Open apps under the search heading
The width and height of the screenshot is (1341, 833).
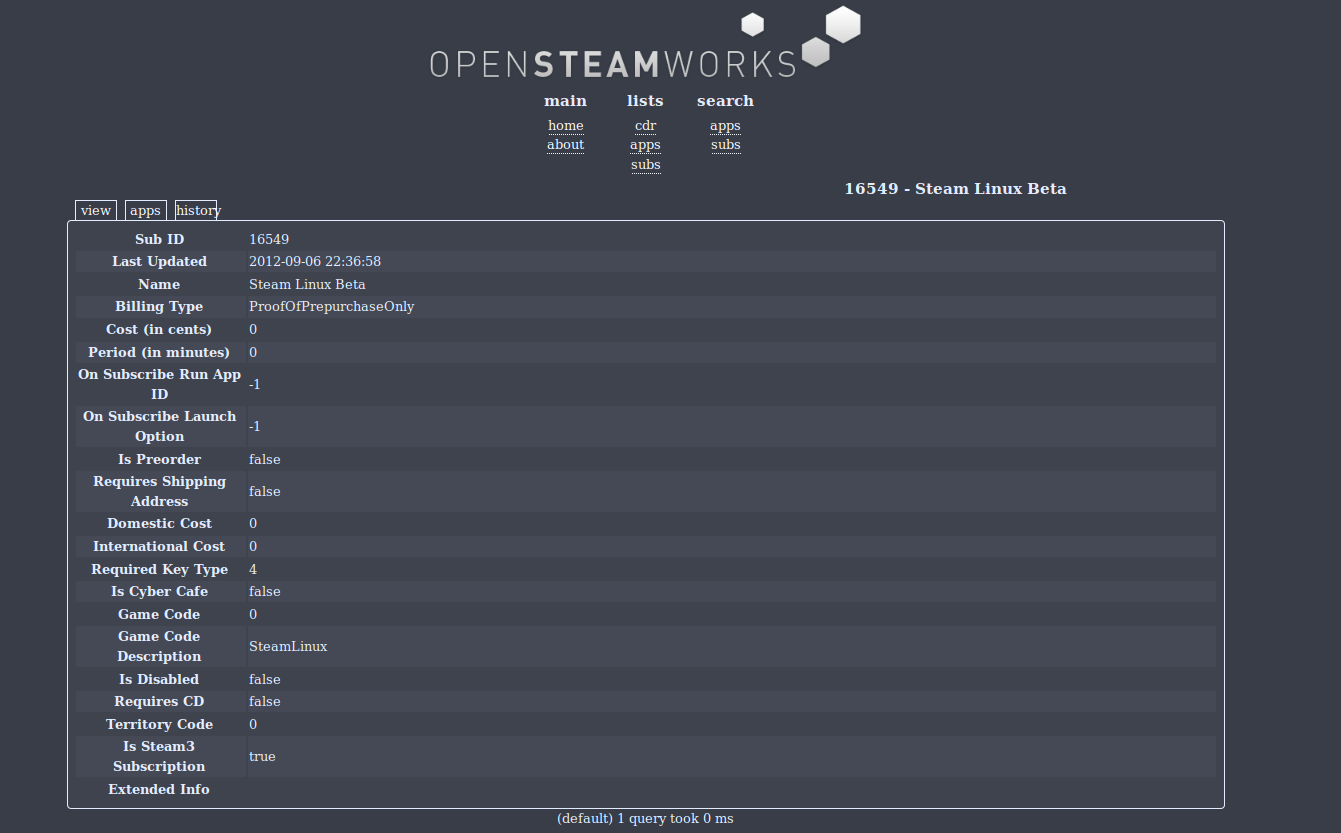tap(725, 126)
